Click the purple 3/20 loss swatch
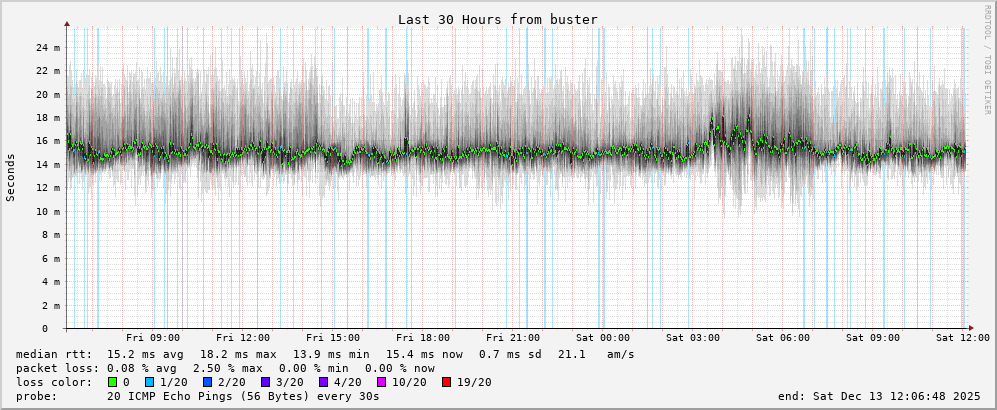The height and width of the screenshot is (410, 997). pos(266,382)
